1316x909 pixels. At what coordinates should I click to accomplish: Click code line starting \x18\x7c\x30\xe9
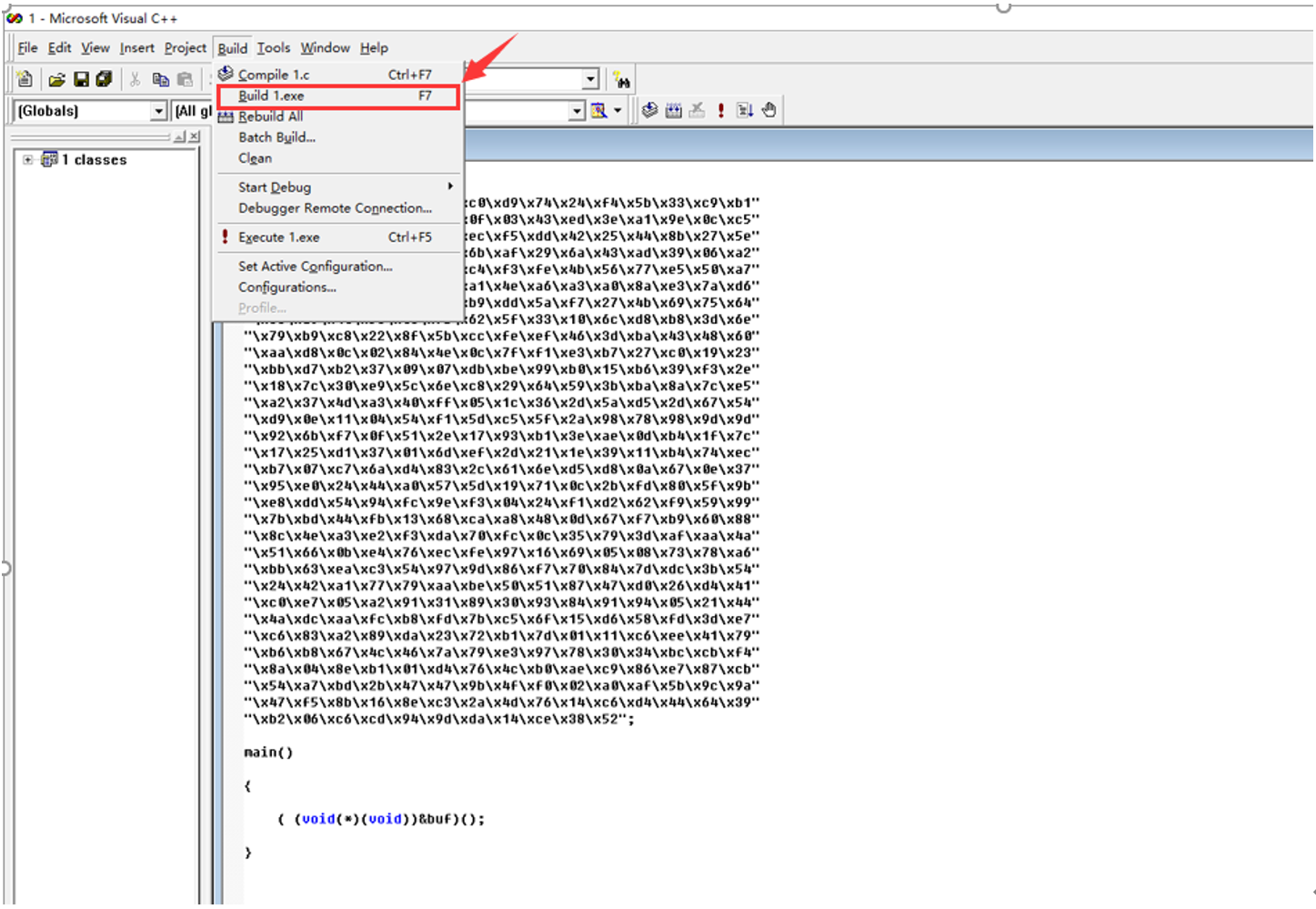[x=502, y=386]
